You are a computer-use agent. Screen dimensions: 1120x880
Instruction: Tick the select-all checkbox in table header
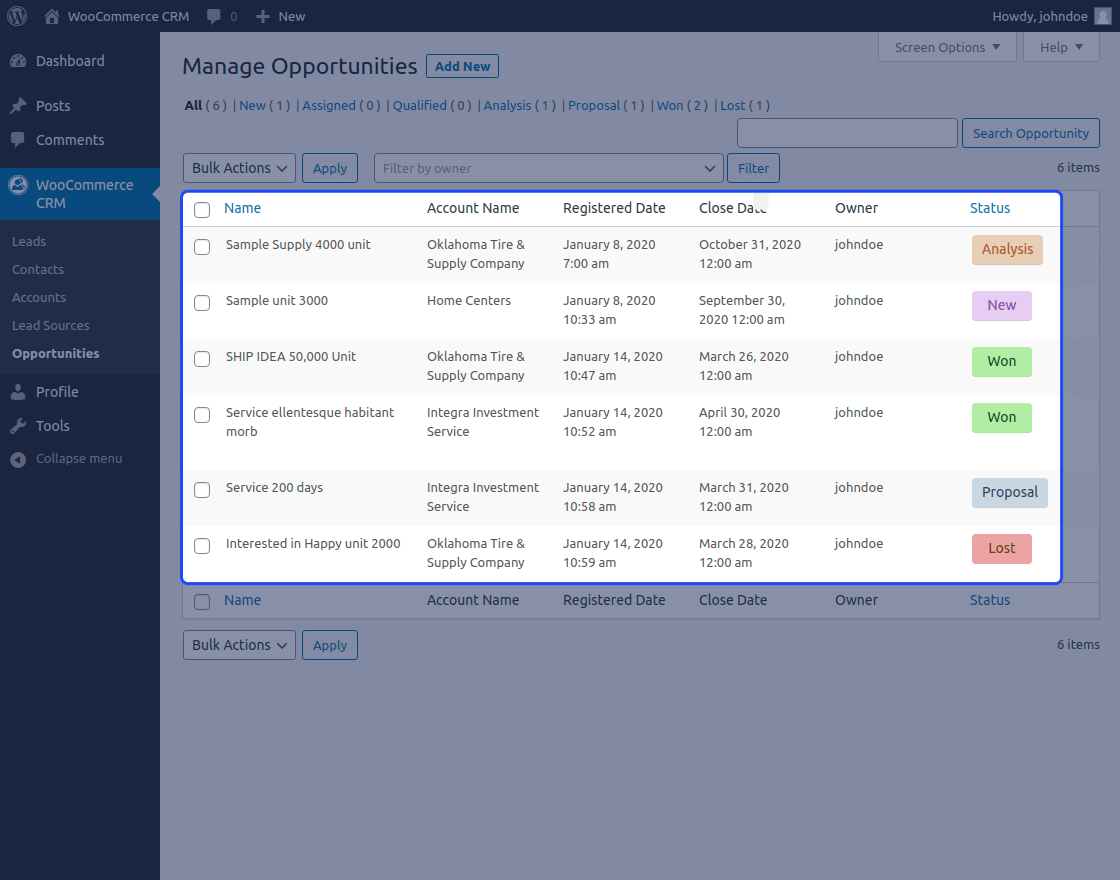[x=202, y=209]
